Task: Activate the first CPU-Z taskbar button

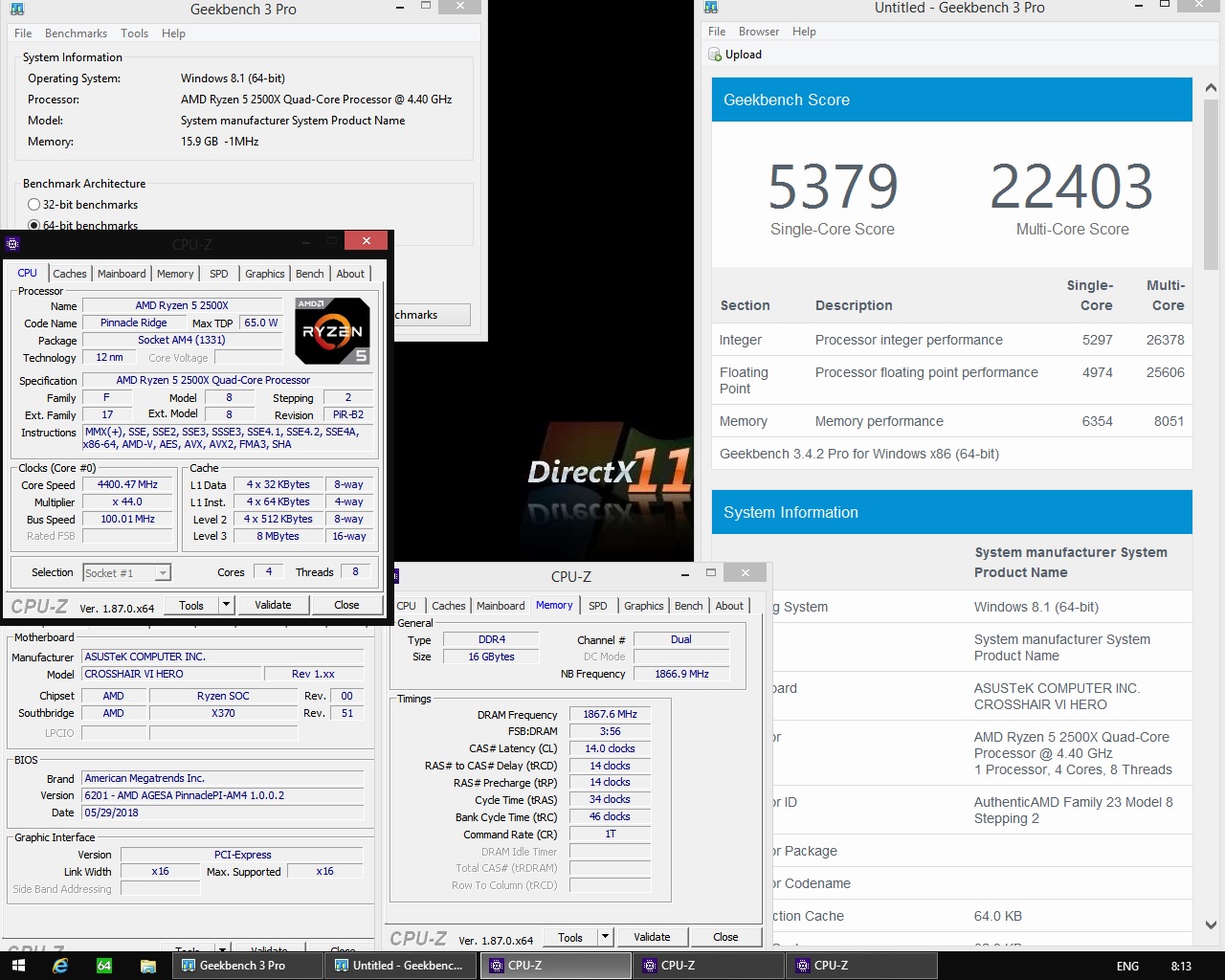Action: coord(555,966)
